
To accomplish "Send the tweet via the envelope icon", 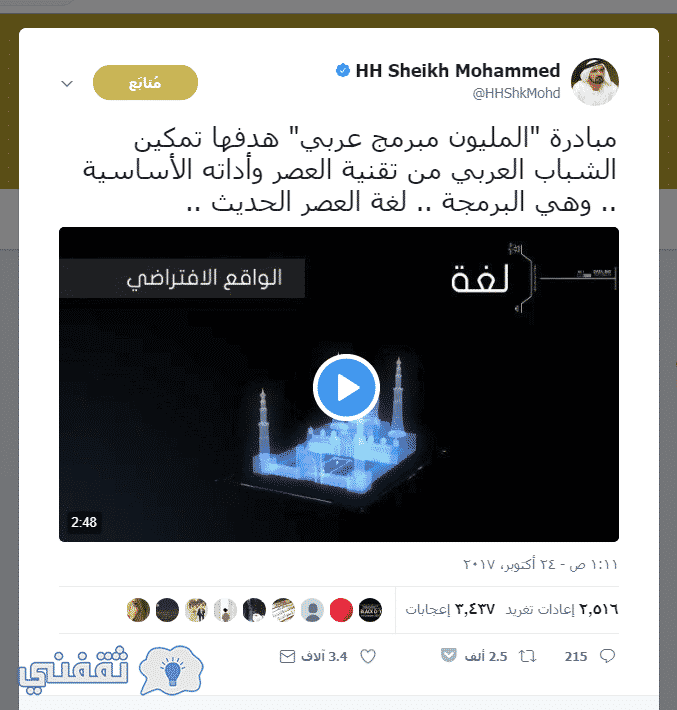I will tap(287, 656).
